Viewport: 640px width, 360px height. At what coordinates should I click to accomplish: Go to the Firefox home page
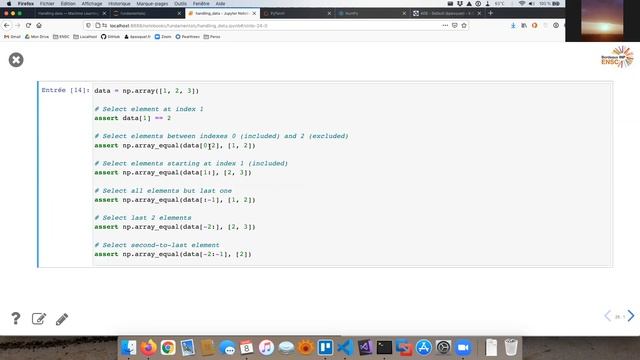(39, 25)
